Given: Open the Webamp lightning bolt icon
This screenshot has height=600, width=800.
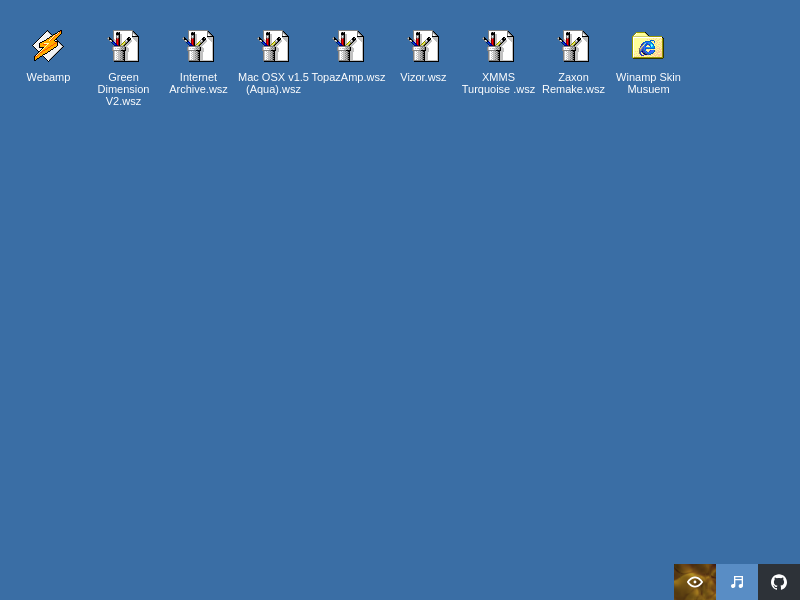Looking at the screenshot, I should point(48,46).
